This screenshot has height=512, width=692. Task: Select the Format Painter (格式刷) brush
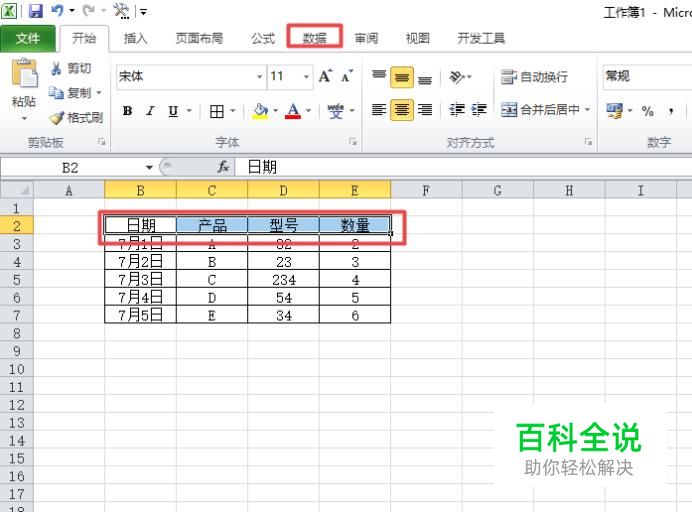(x=56, y=117)
